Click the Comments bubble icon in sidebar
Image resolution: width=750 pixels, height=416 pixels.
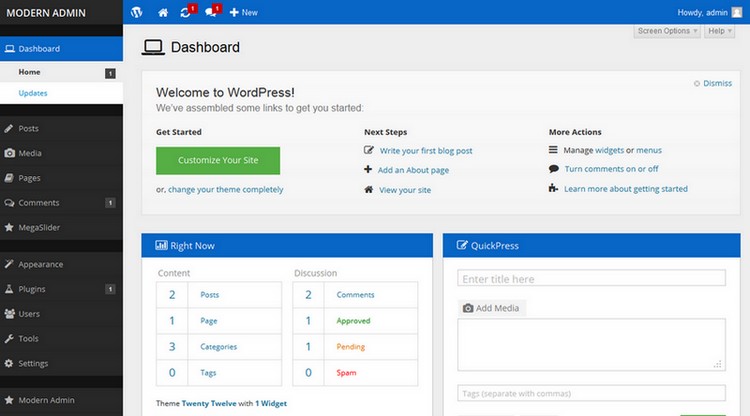tap(10, 203)
